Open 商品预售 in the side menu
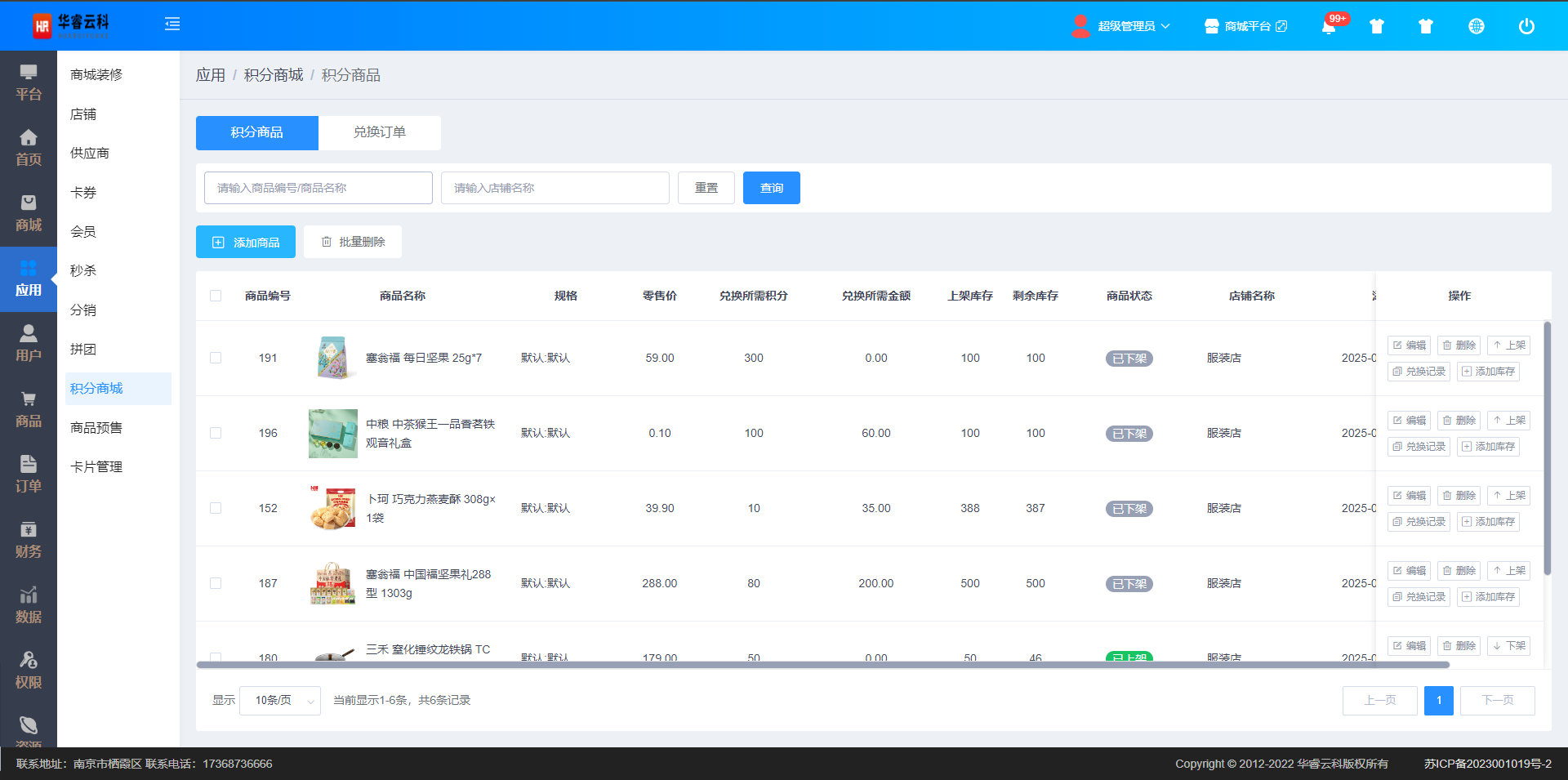This screenshot has width=1568, height=780. click(x=96, y=428)
